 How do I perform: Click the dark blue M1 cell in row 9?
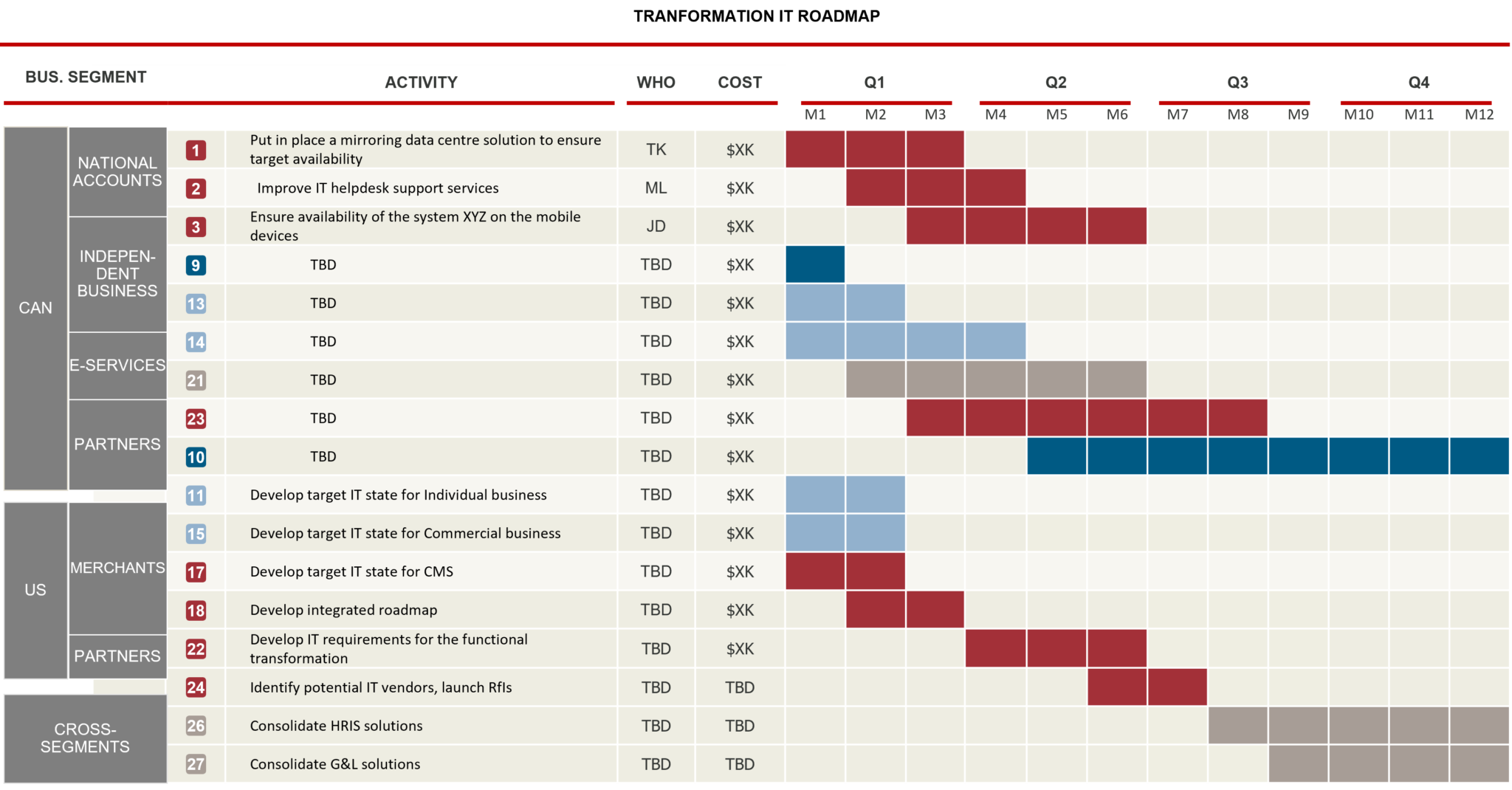(x=815, y=265)
